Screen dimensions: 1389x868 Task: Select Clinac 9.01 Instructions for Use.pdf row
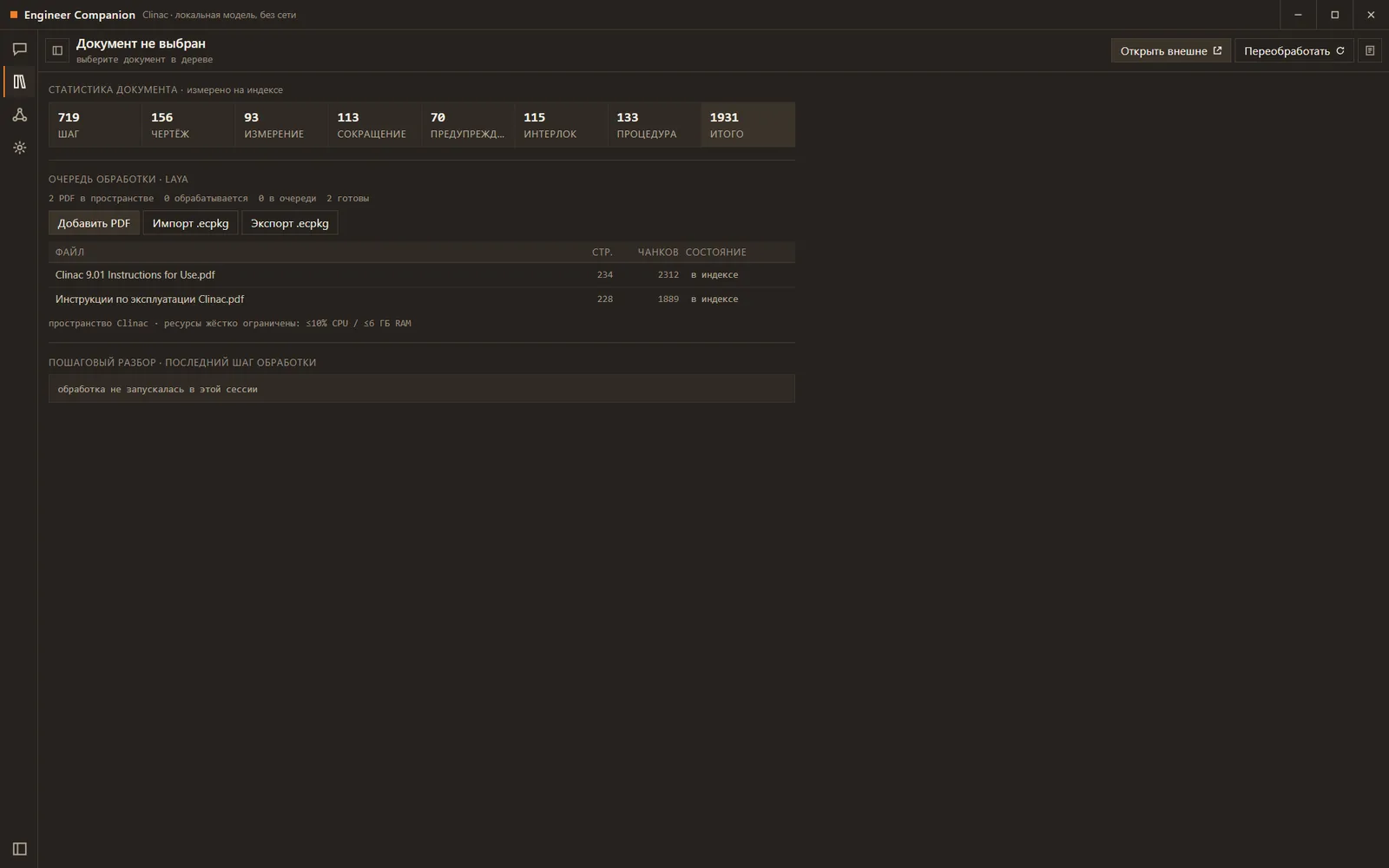(x=422, y=274)
